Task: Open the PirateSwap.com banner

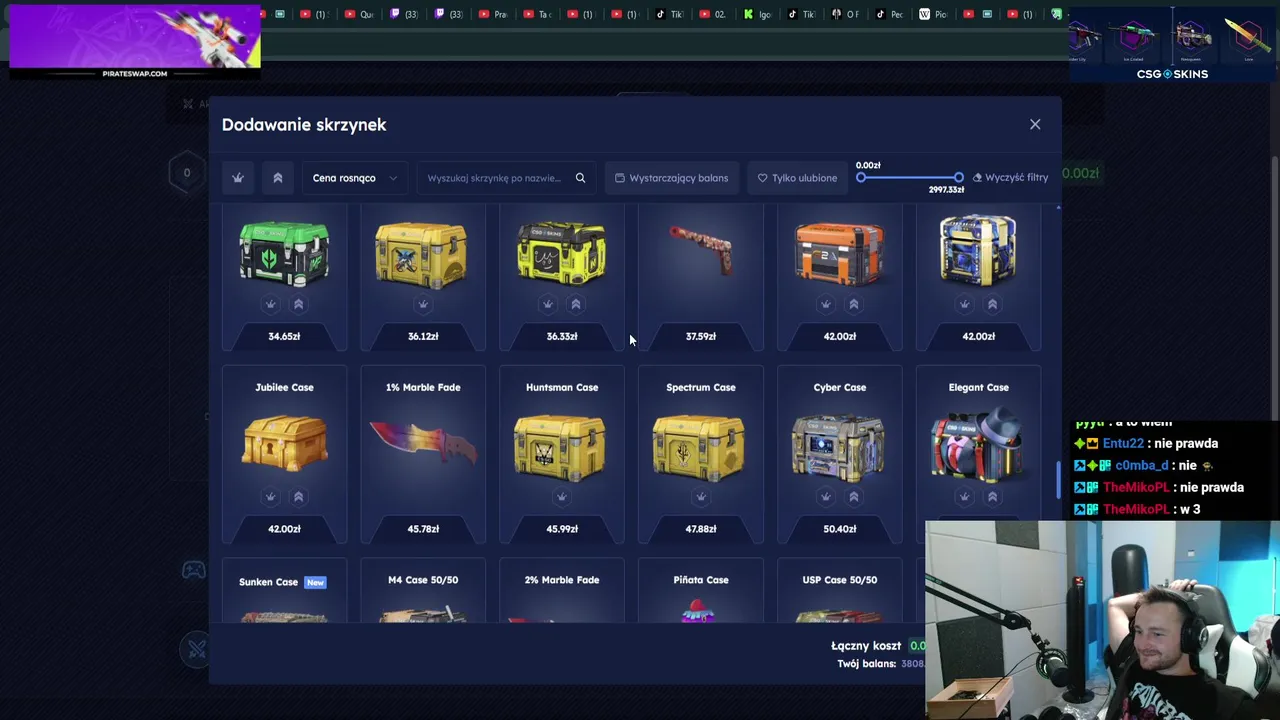Action: [x=135, y=41]
